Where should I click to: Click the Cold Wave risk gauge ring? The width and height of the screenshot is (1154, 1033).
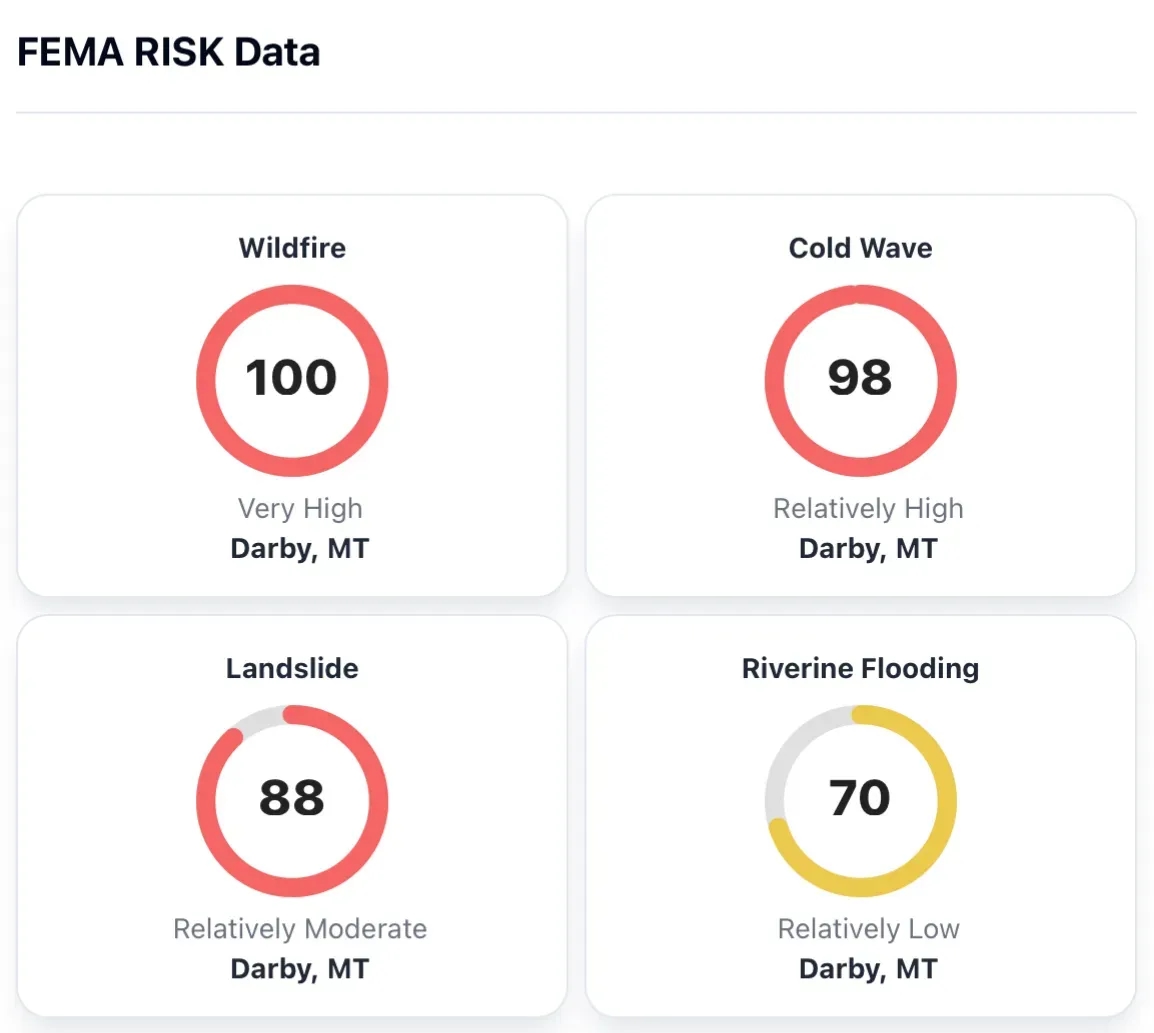[775, 381]
